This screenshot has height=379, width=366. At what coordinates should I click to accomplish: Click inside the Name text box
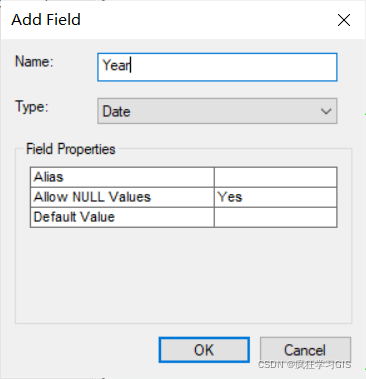click(217, 67)
